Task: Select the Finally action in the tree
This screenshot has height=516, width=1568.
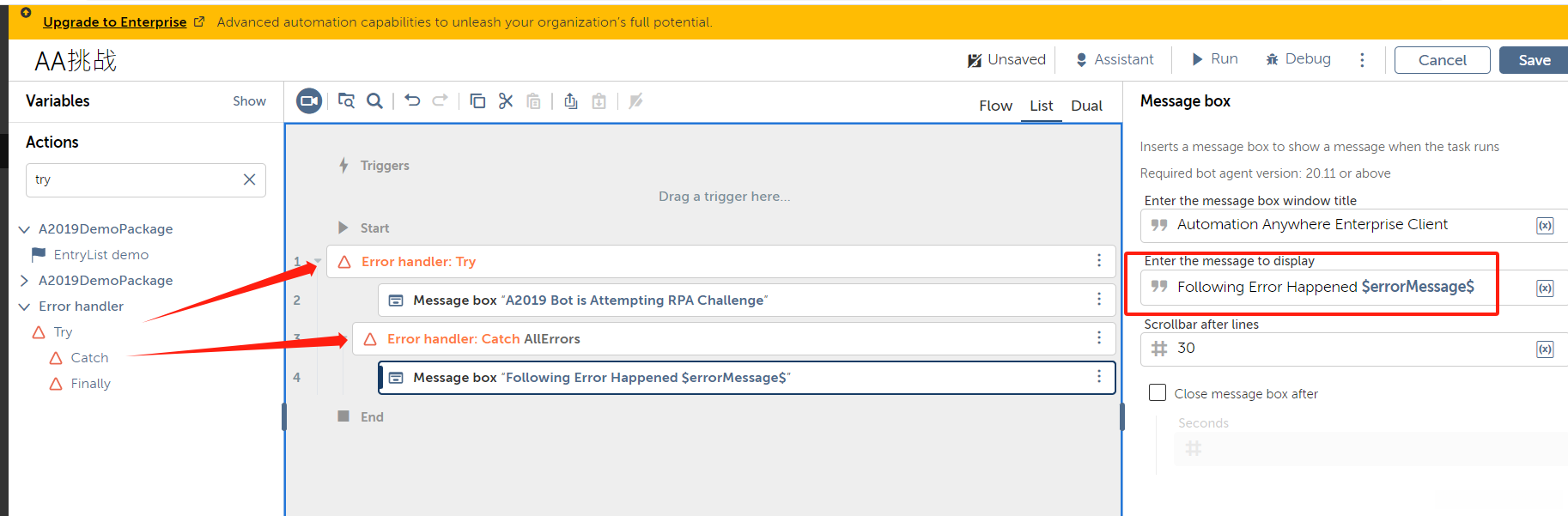Action: tap(90, 384)
